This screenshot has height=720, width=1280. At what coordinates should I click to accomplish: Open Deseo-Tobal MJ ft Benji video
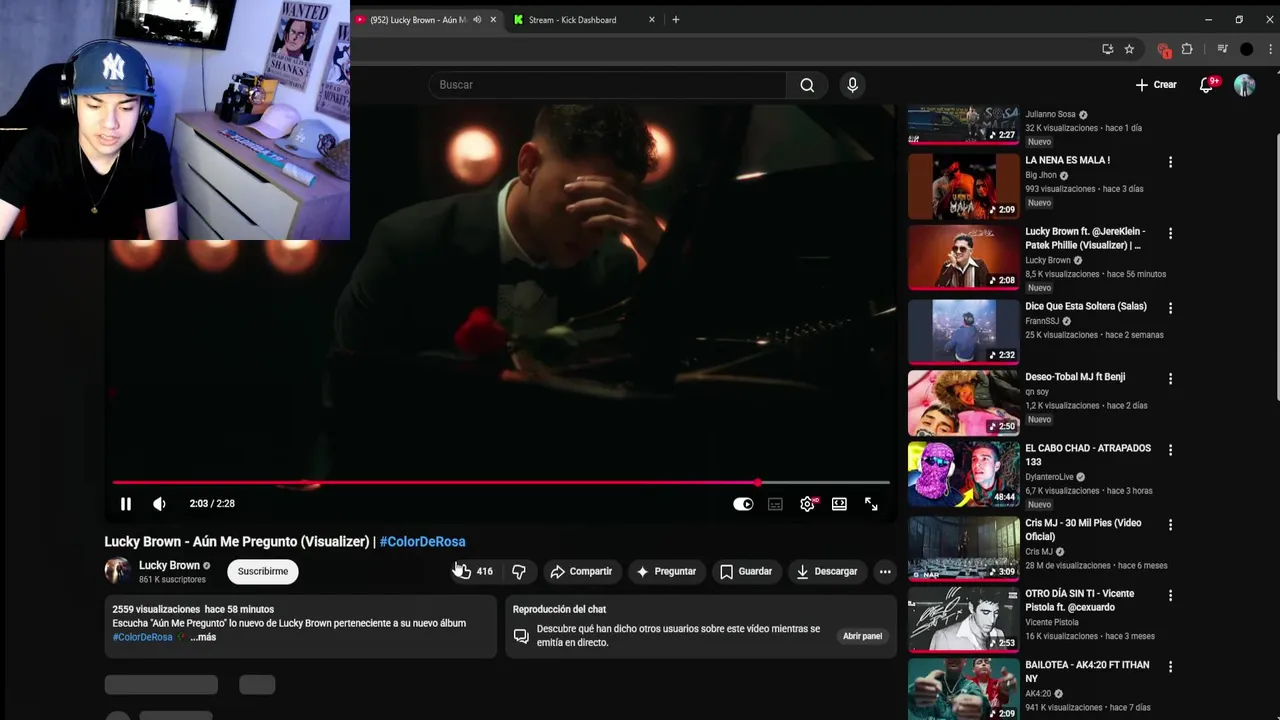click(1075, 377)
